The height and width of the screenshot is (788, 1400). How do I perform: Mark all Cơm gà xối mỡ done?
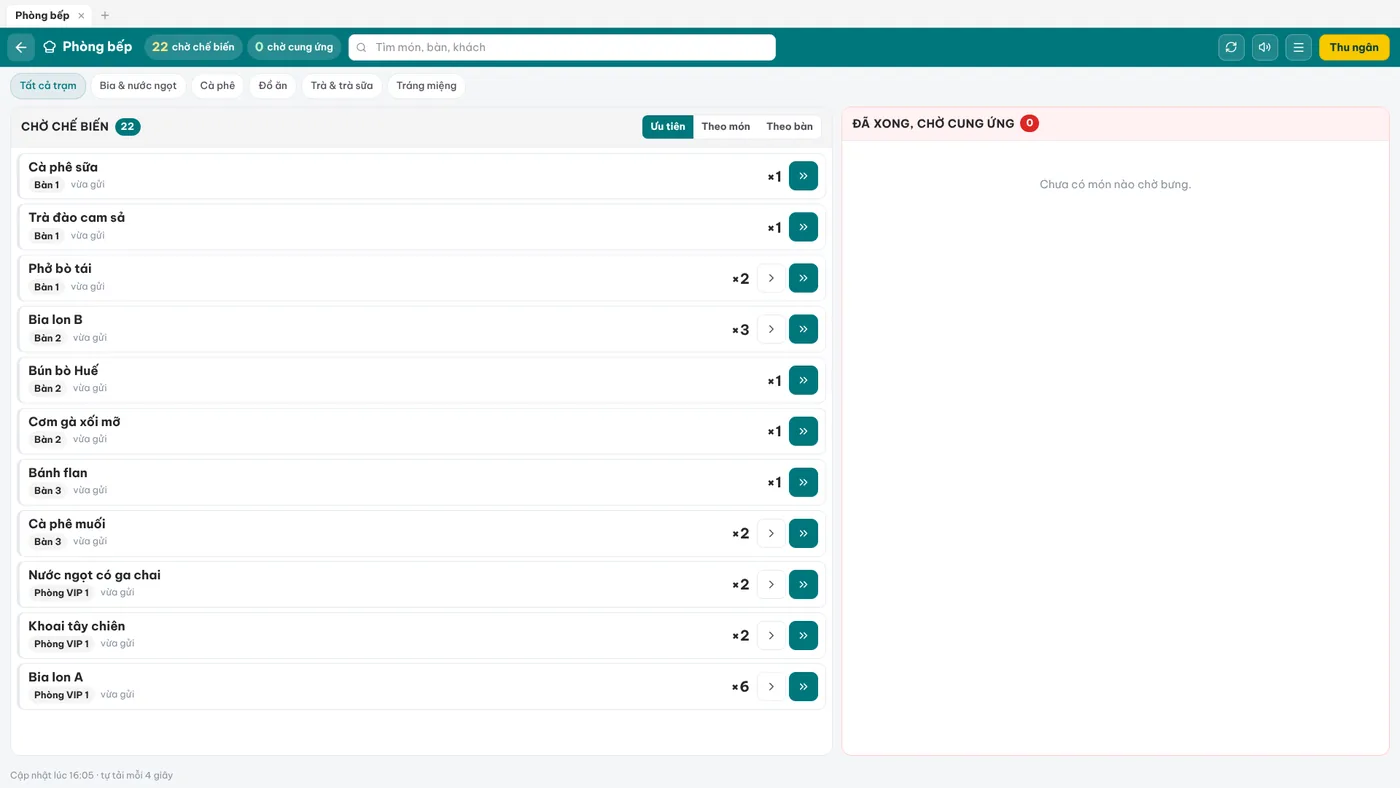(x=803, y=431)
